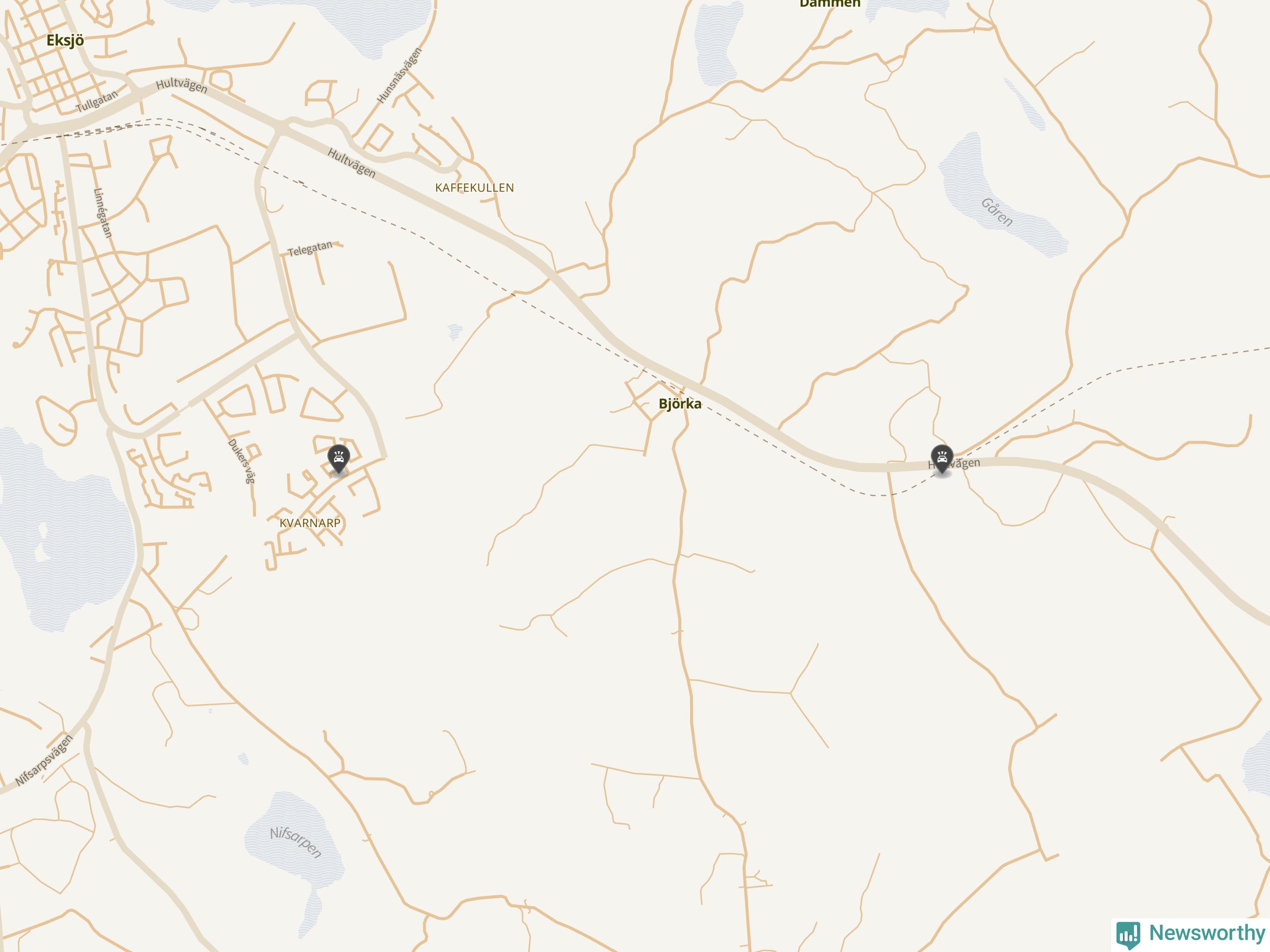Click the Nifsarpsvägen road label

44,760
